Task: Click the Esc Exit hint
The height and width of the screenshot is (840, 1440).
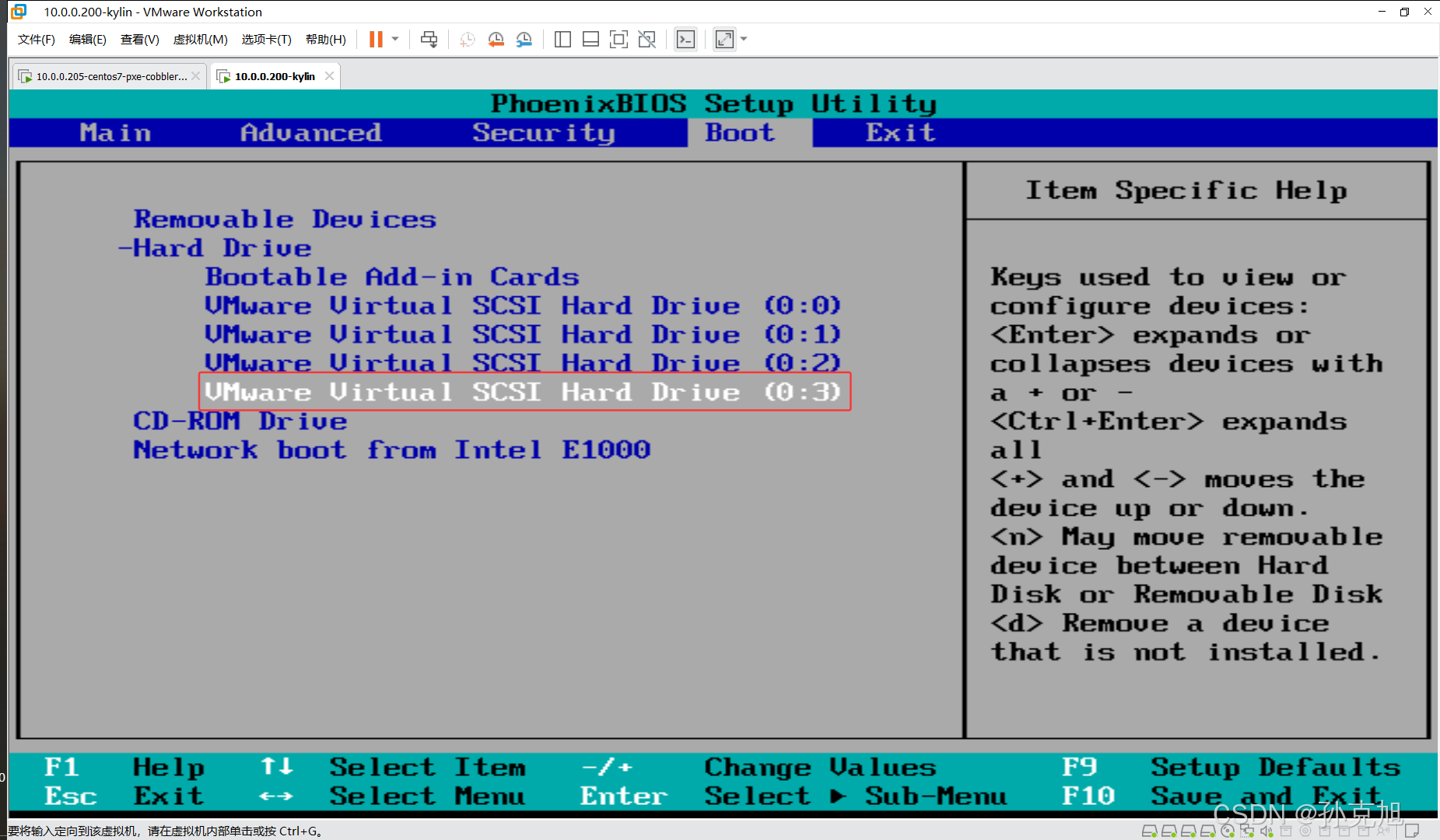Action: pos(124,796)
